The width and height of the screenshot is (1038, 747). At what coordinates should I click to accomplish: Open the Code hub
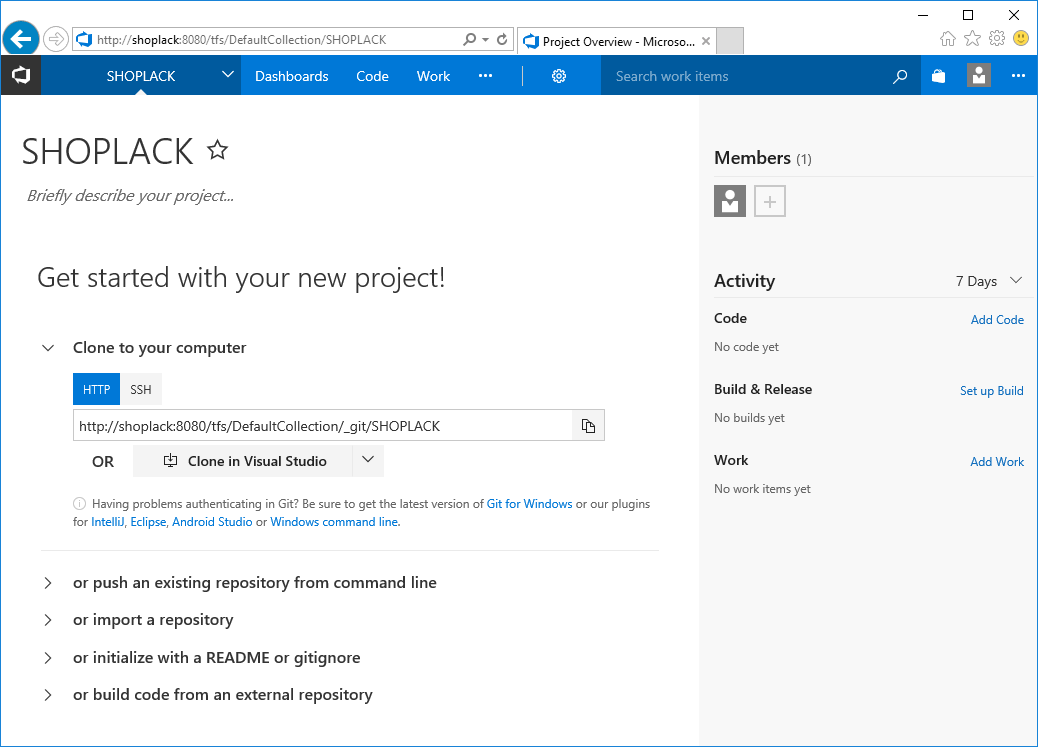point(372,76)
